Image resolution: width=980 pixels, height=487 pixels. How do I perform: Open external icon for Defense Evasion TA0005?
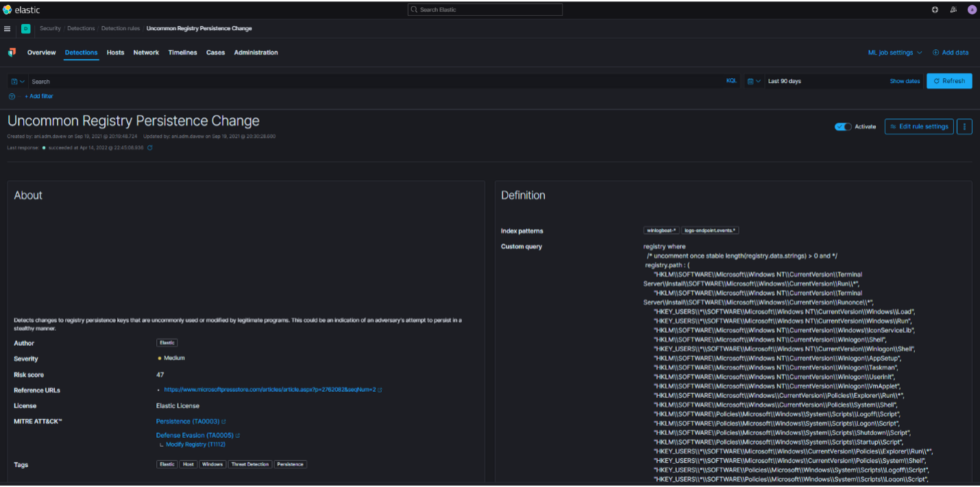coord(238,435)
